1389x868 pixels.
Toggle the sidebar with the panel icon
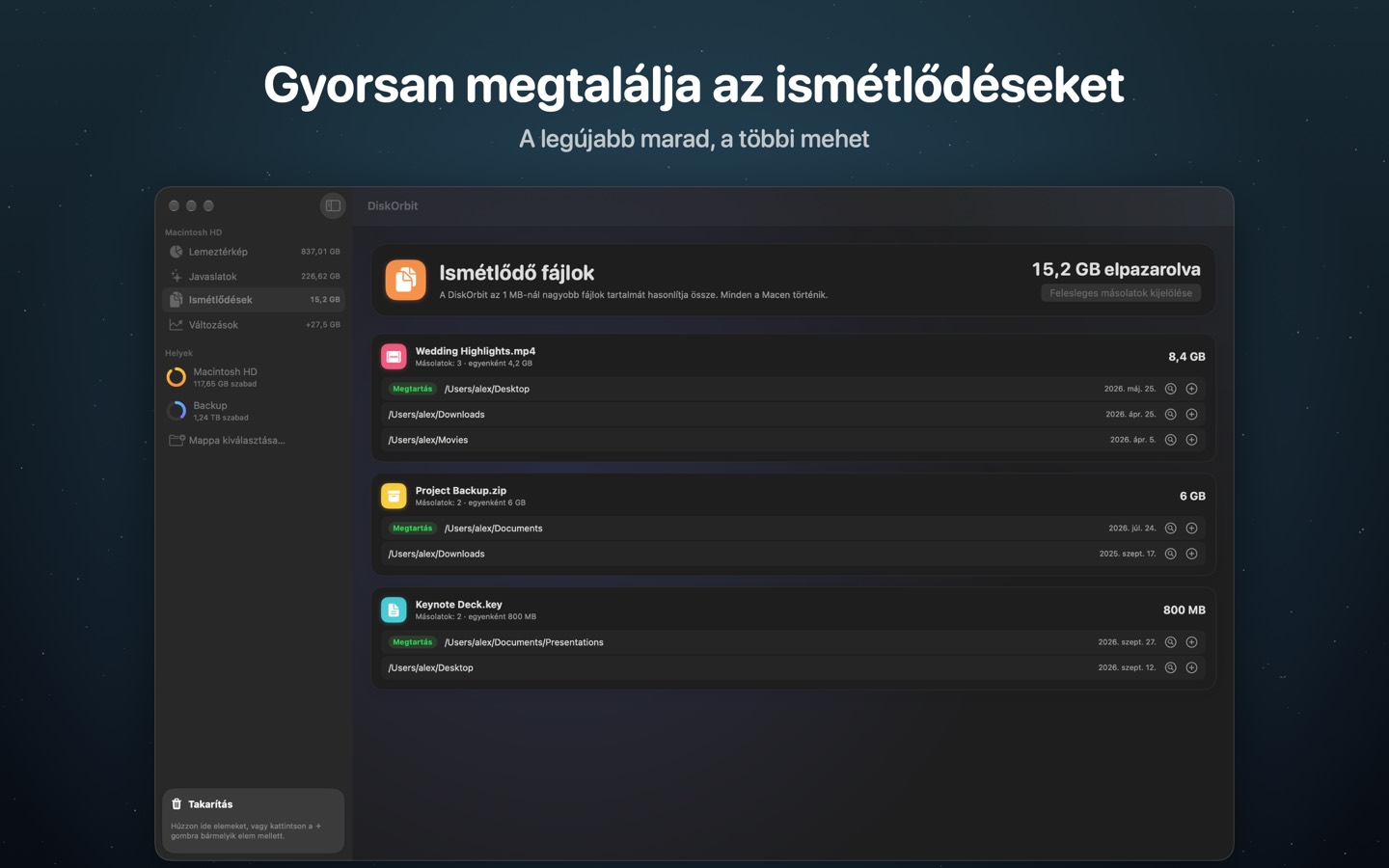(333, 205)
